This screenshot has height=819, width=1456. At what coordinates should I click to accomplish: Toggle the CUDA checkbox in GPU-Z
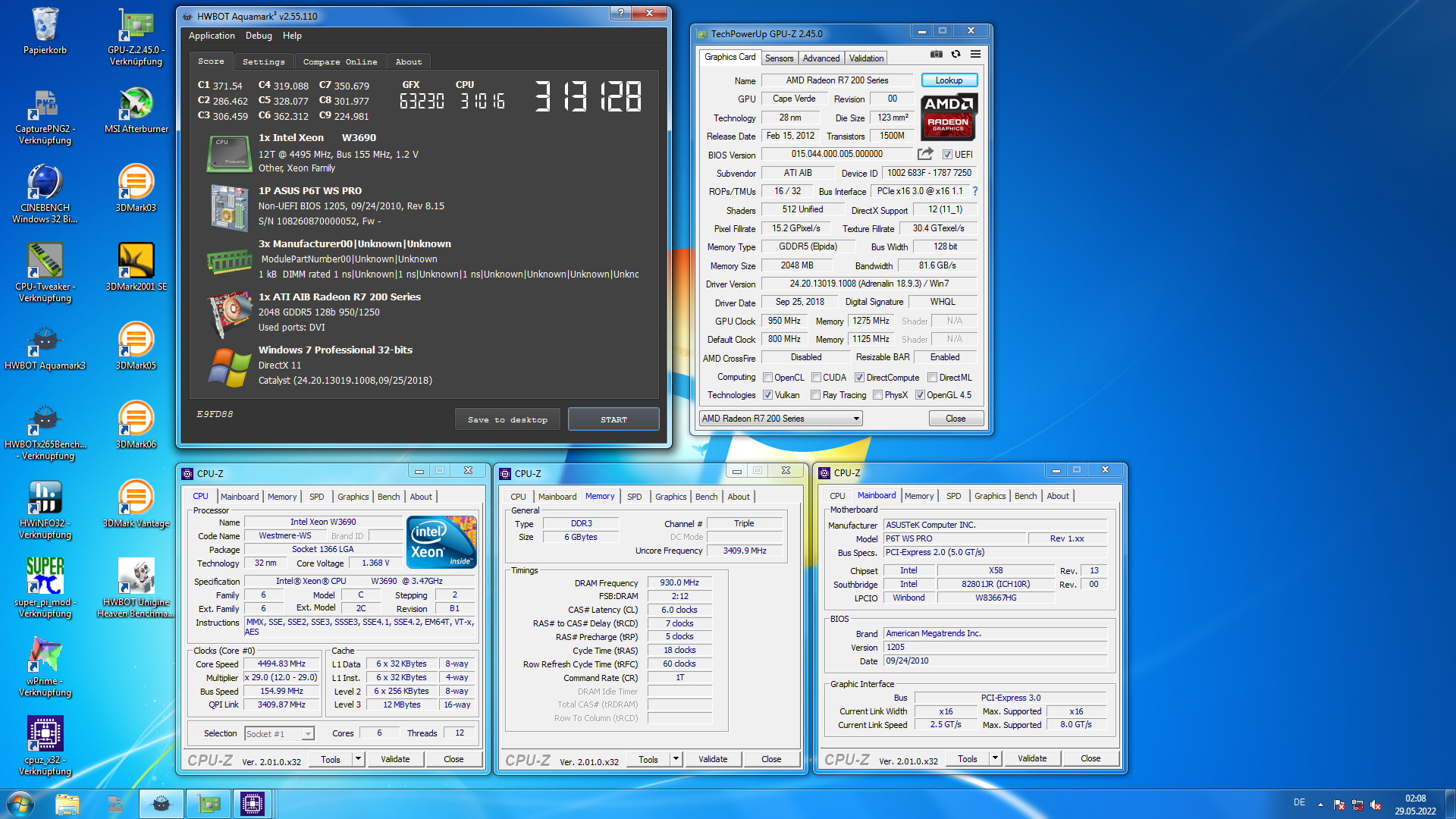[816, 378]
